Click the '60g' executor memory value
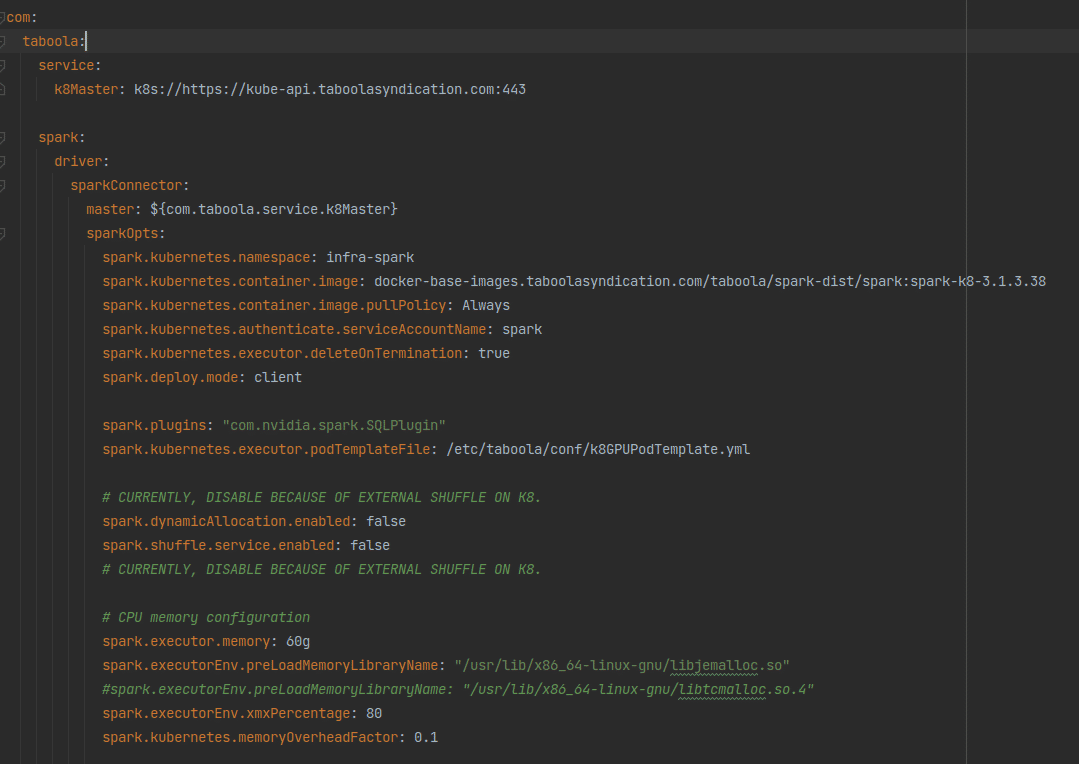Viewport: 1079px width, 764px height. 298,641
